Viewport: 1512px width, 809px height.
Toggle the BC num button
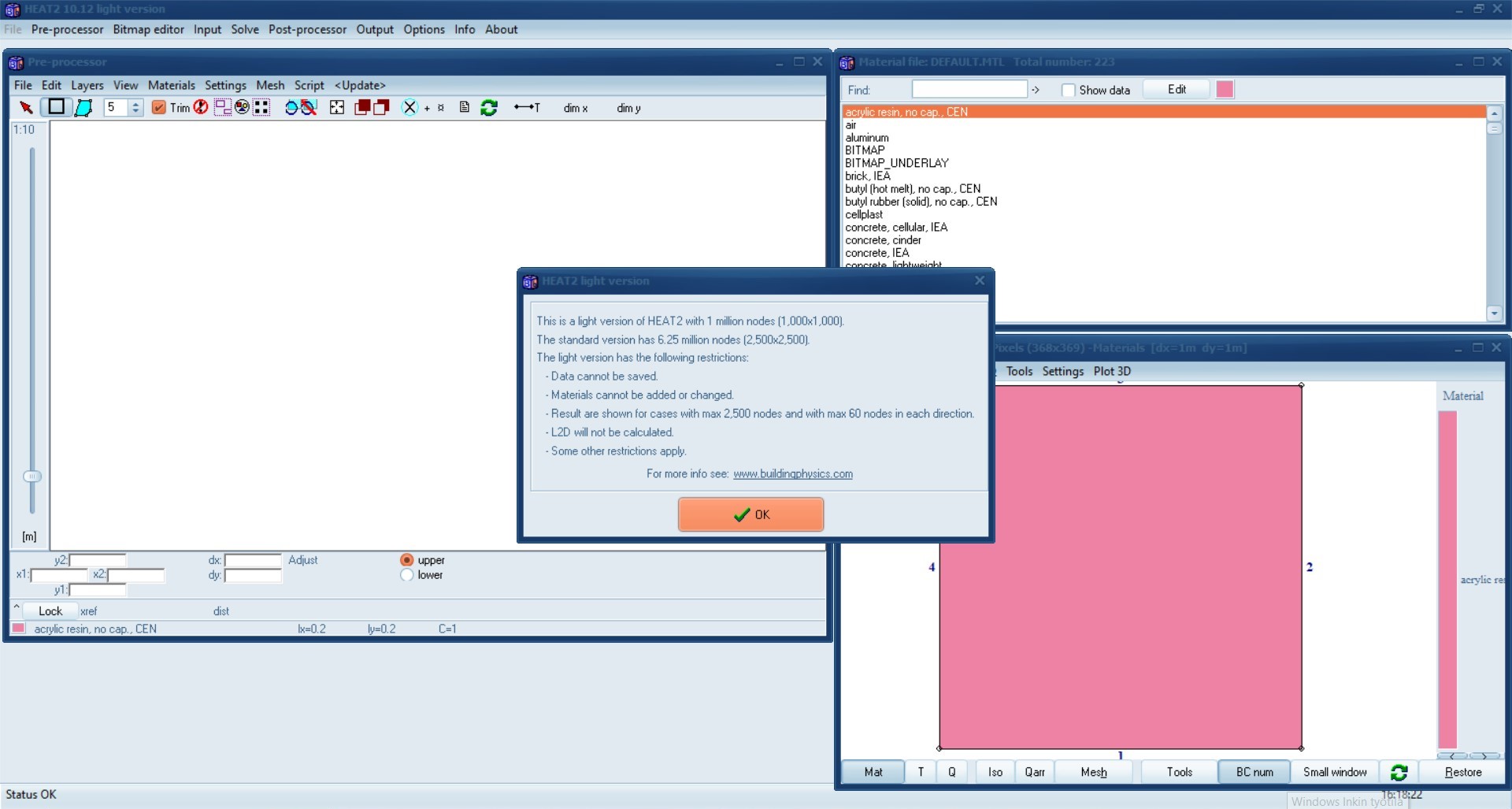1254,772
